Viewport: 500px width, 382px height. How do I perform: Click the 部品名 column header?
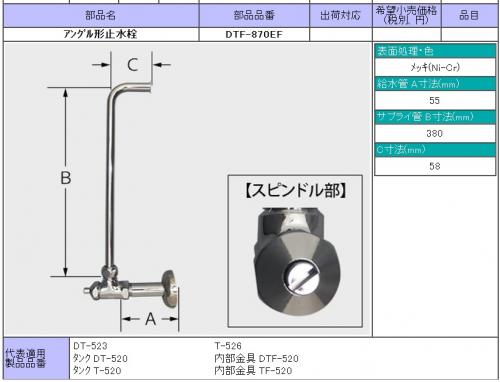[101, 15]
